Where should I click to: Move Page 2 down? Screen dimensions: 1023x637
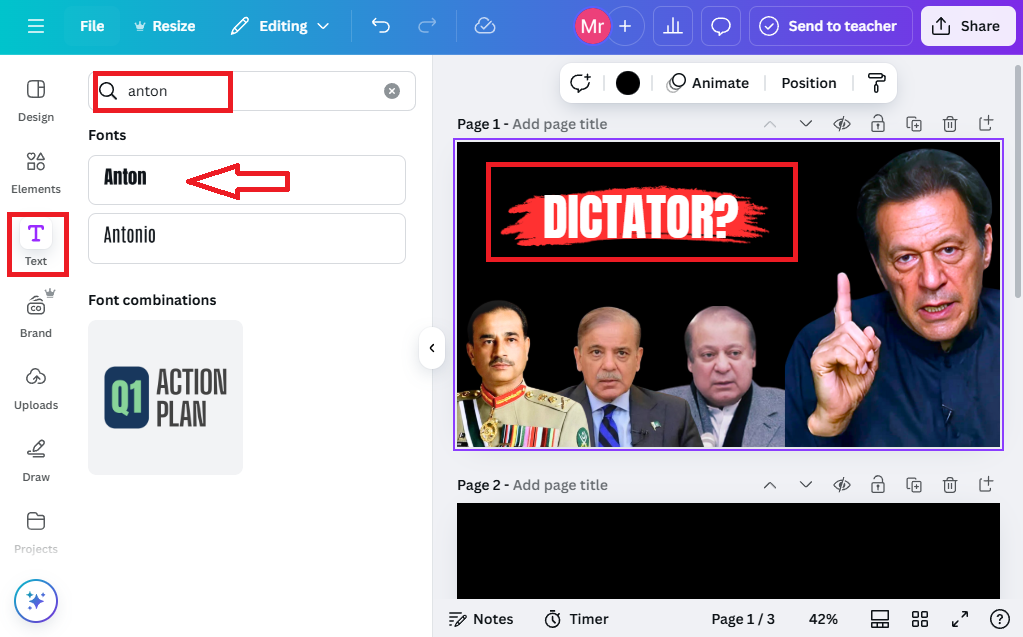pos(806,484)
